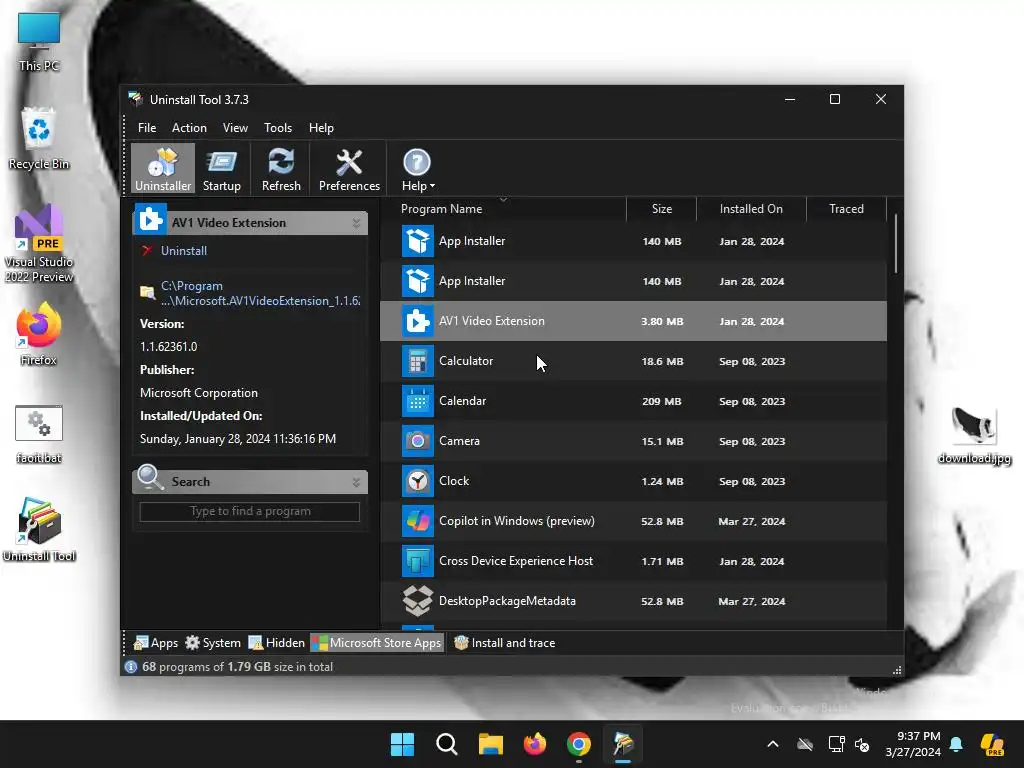1024x768 pixels.
Task: Collapse the Search panel
Action: coord(356,482)
